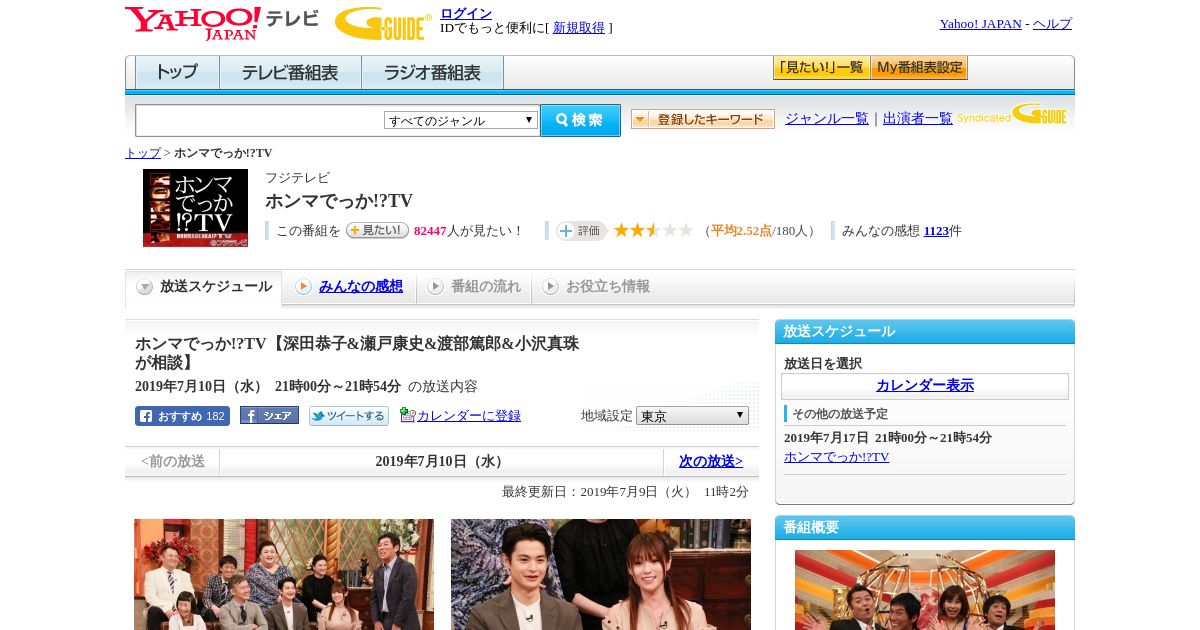
Task: Focus the keyword search input field
Action: click(259, 121)
